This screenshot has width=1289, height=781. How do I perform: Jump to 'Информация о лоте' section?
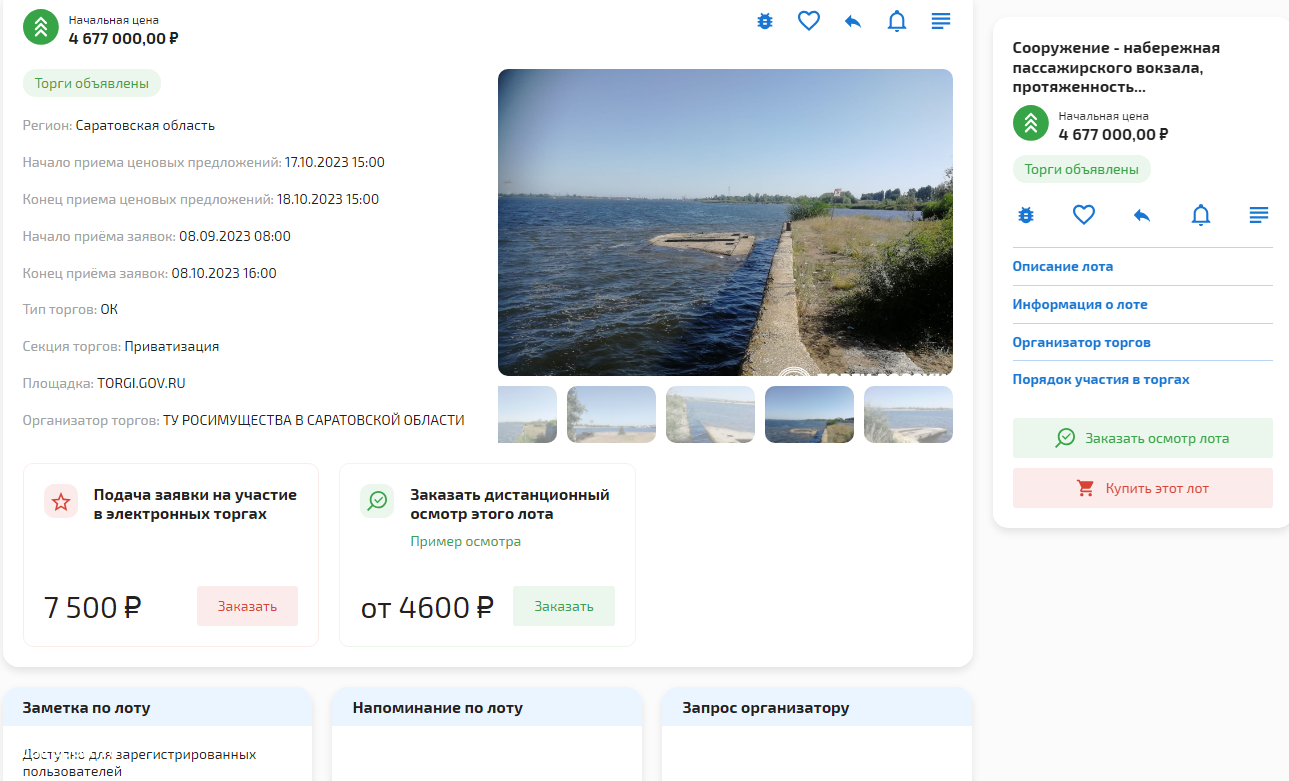pyautogui.click(x=1079, y=305)
